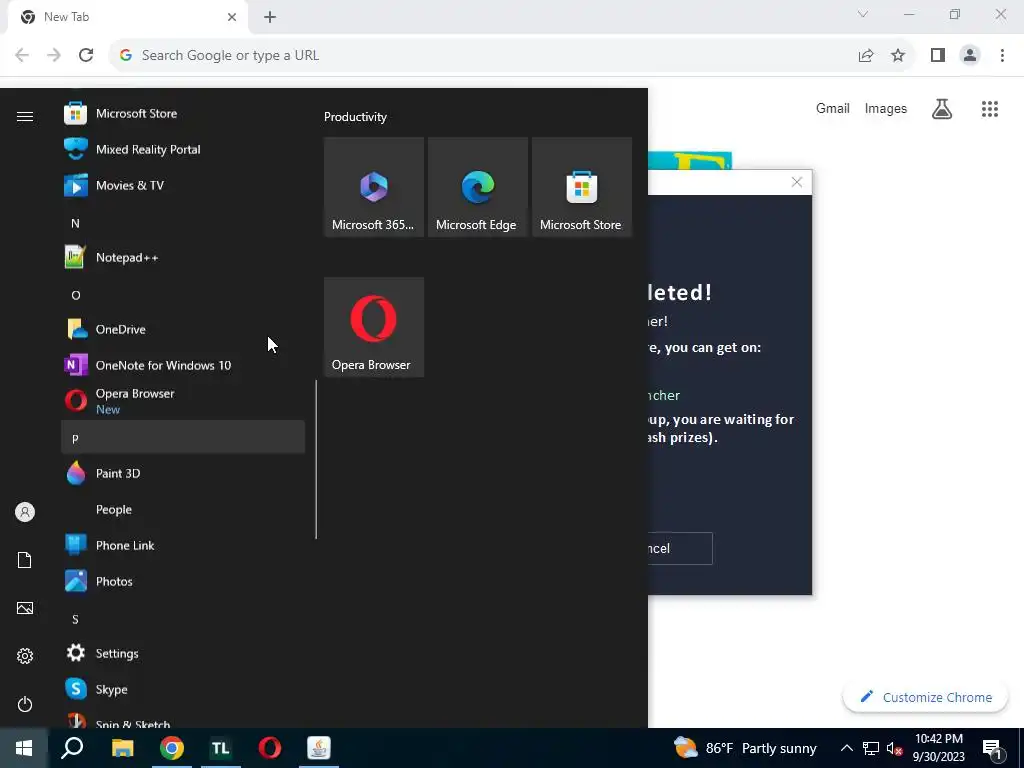
Task: Launch Mixed Reality Portal
Action: click(183, 150)
